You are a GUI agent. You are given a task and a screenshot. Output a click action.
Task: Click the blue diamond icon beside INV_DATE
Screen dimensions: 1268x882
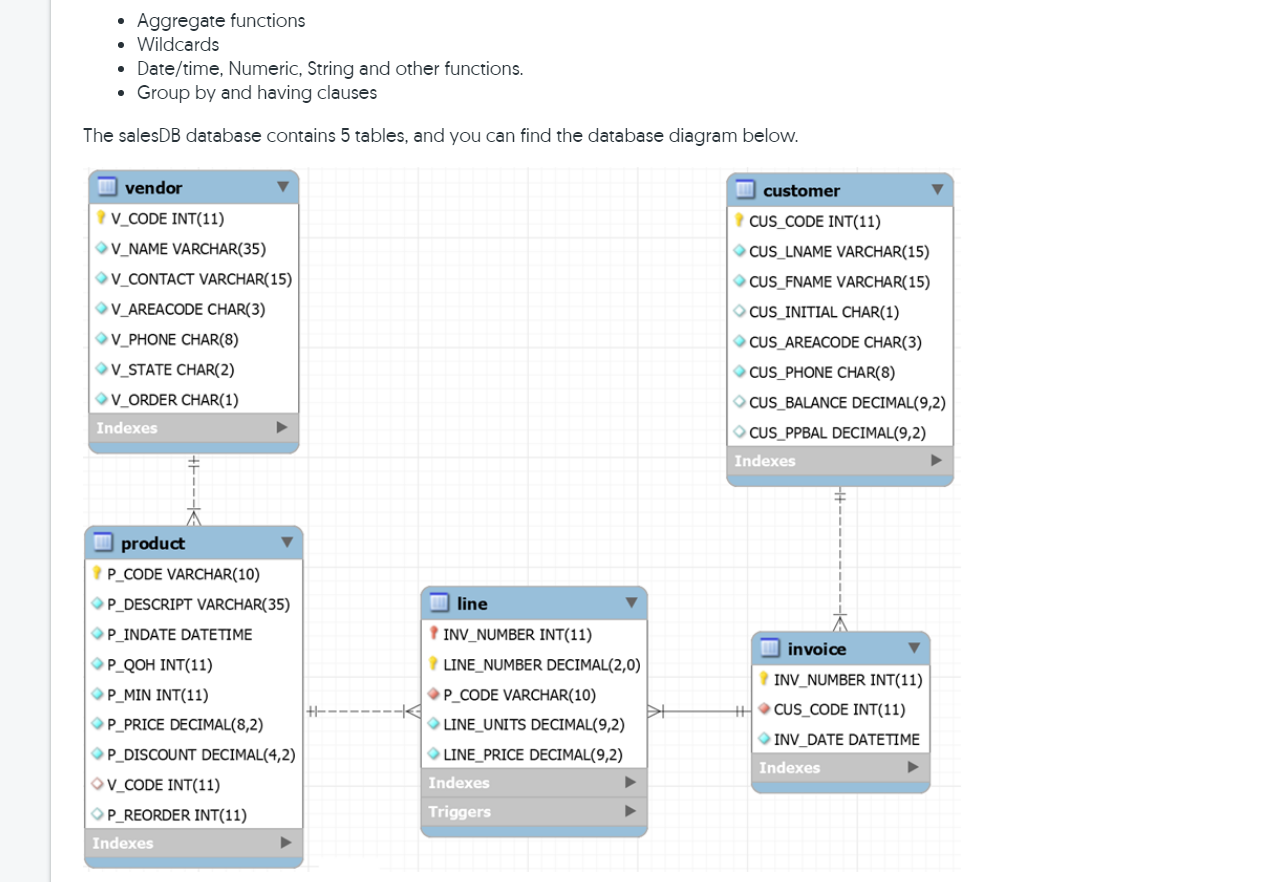tap(764, 739)
